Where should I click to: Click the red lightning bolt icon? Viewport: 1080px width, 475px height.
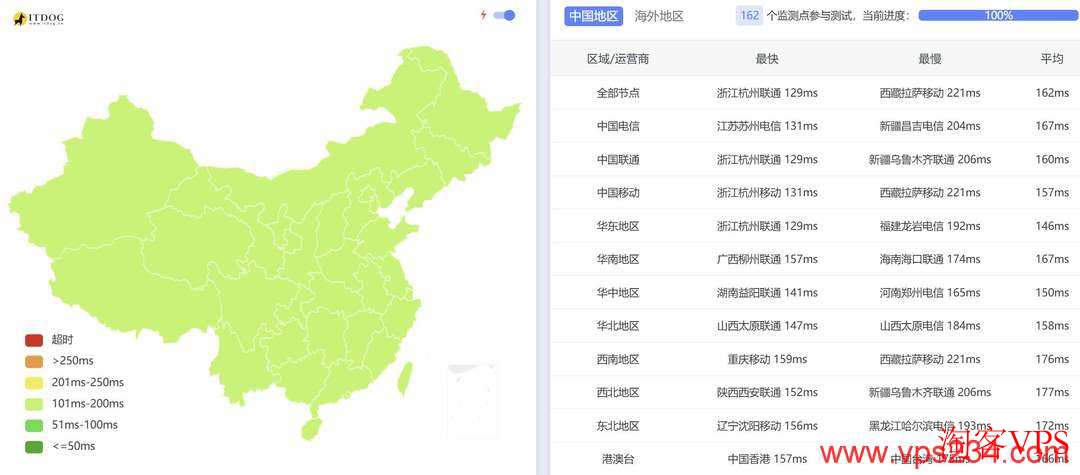[484, 15]
